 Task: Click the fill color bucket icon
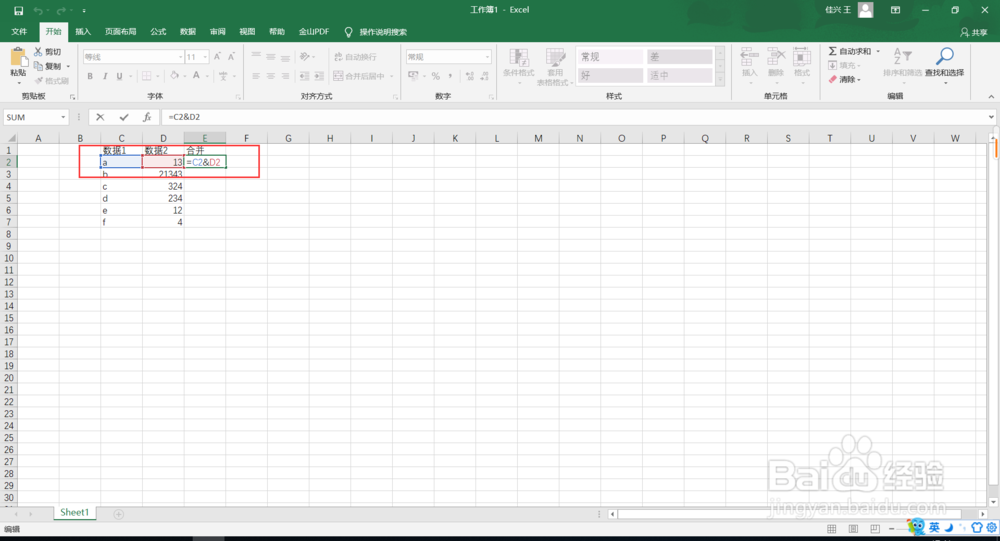tap(174, 76)
